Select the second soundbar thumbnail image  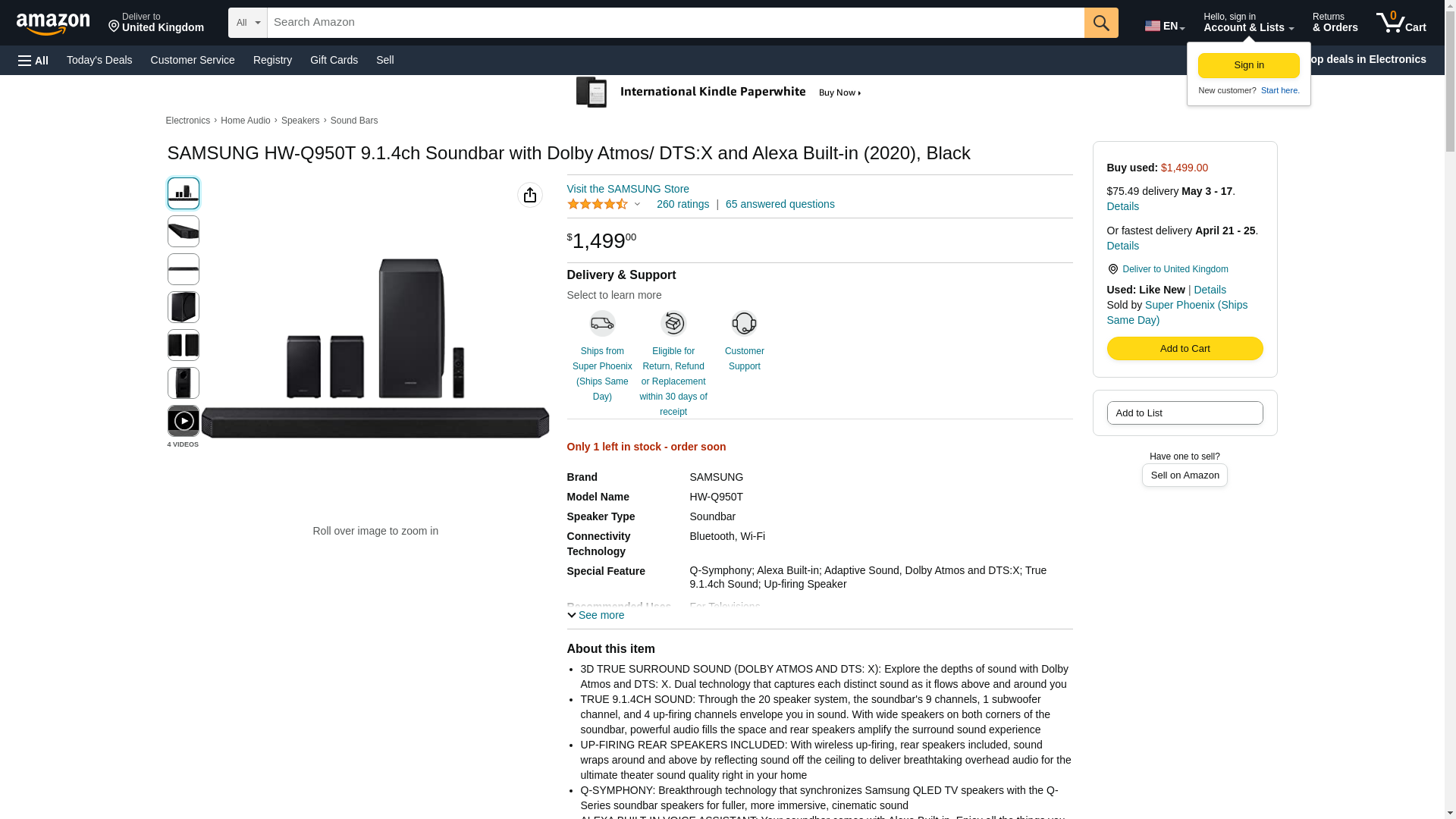pyautogui.click(x=184, y=231)
